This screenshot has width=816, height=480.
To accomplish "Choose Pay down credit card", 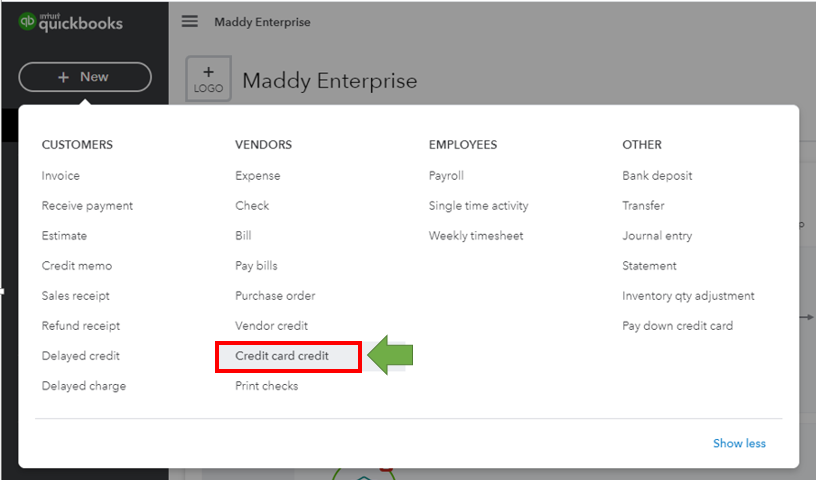I will point(677,326).
